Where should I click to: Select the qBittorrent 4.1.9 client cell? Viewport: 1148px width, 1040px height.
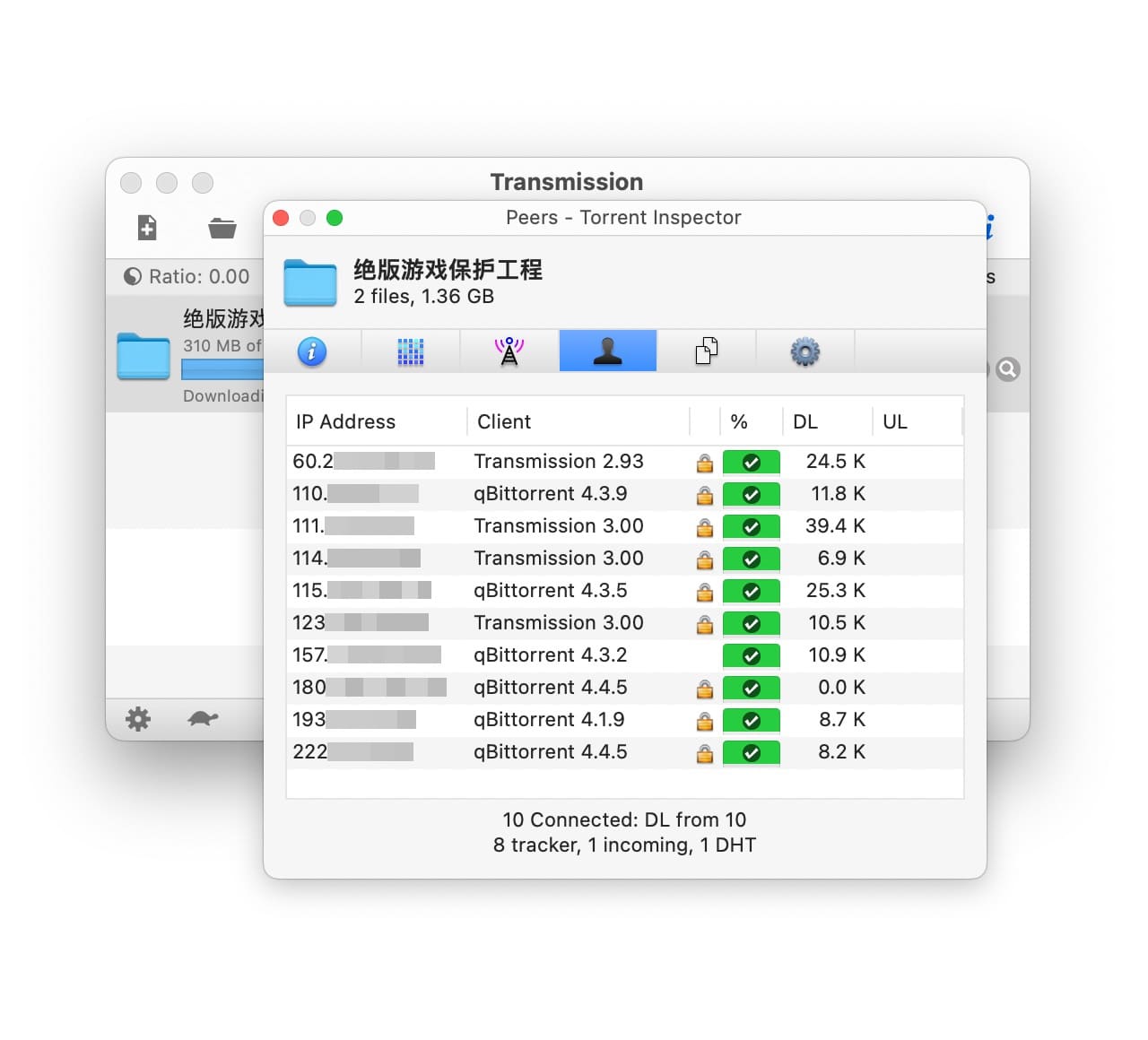pos(549,719)
